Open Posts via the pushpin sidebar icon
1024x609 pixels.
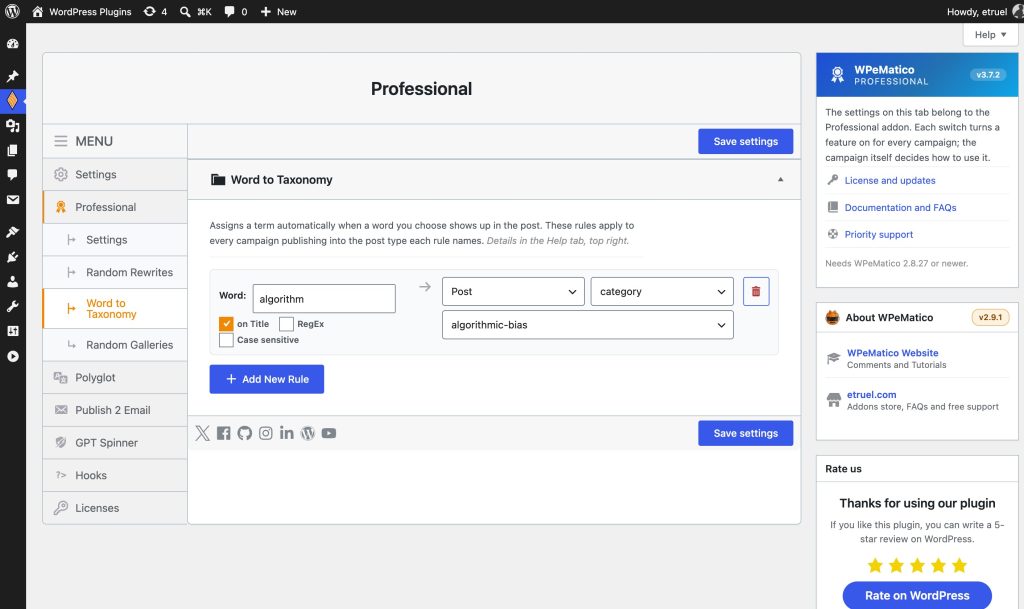(12, 76)
